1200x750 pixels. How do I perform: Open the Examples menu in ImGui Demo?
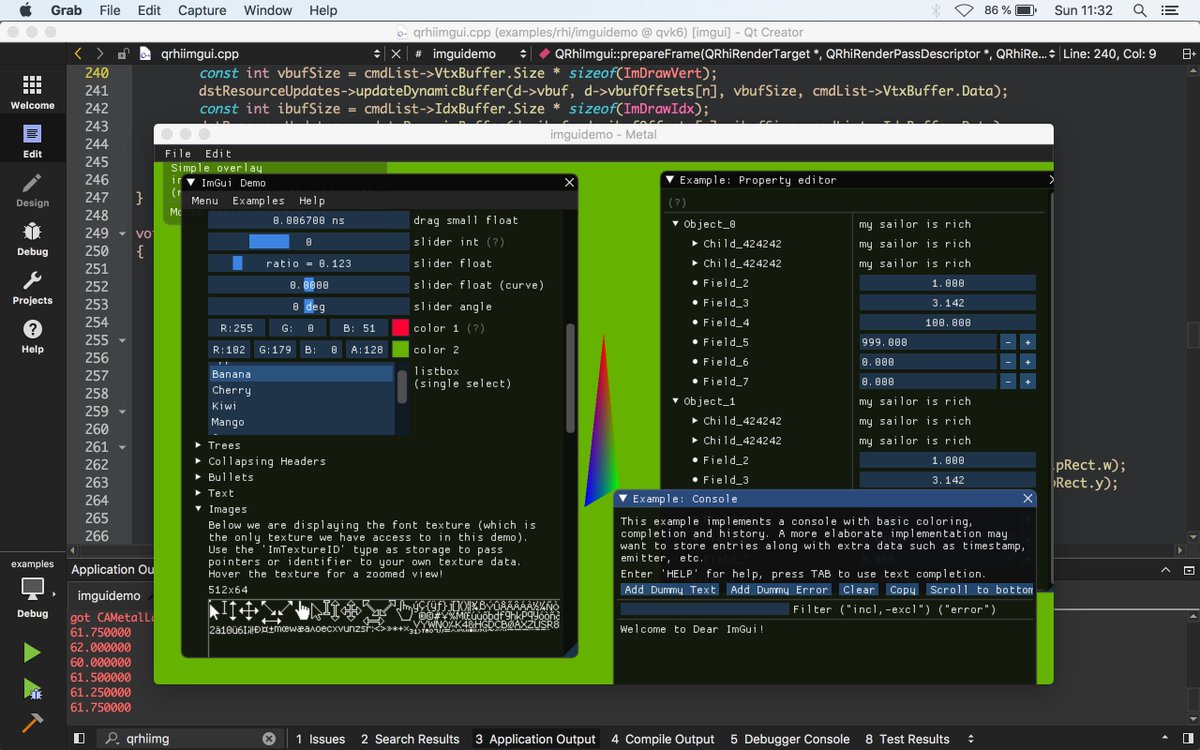point(261,200)
